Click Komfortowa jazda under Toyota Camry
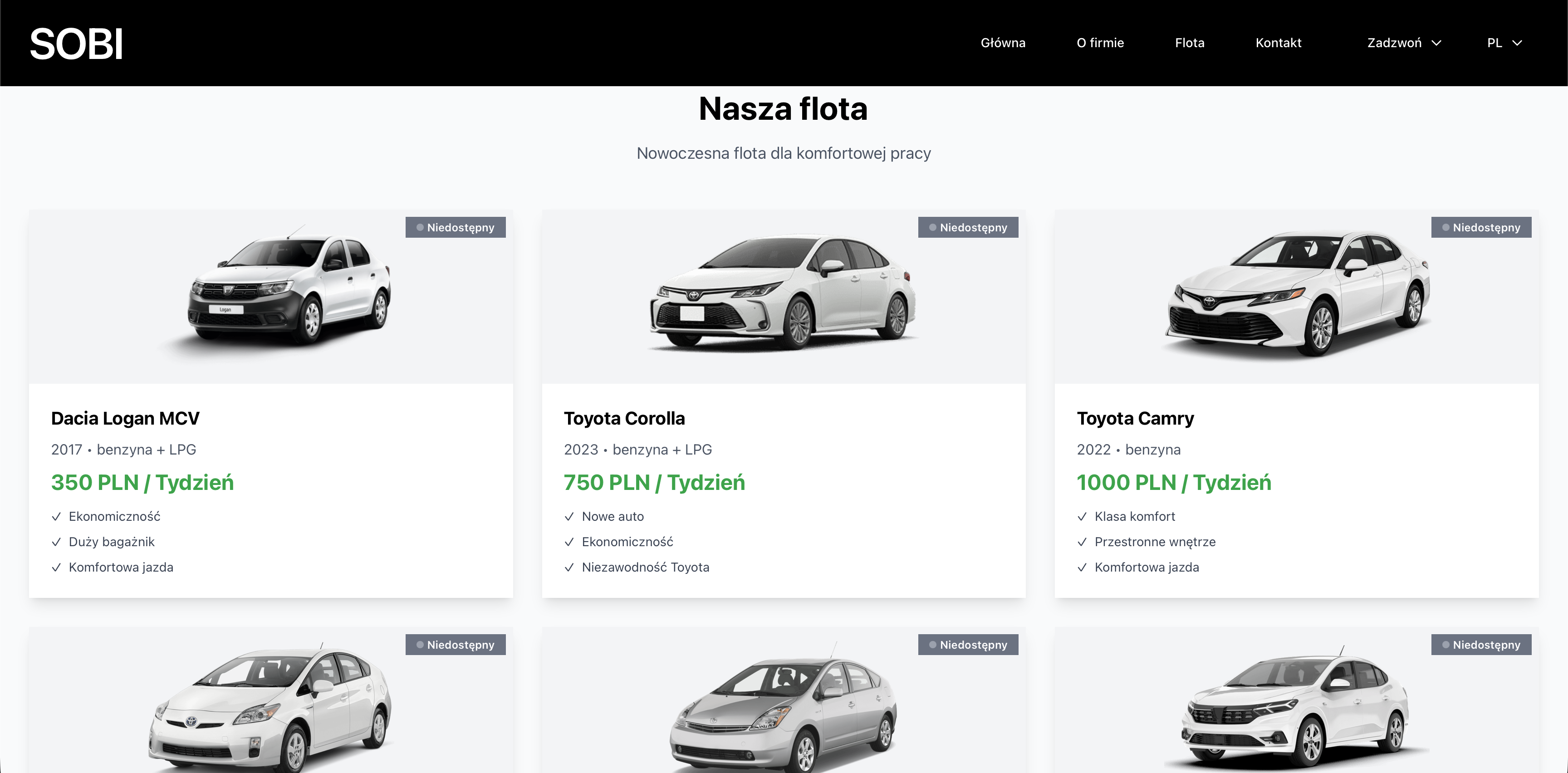Screen dimensions: 1568x773 click(1146, 567)
